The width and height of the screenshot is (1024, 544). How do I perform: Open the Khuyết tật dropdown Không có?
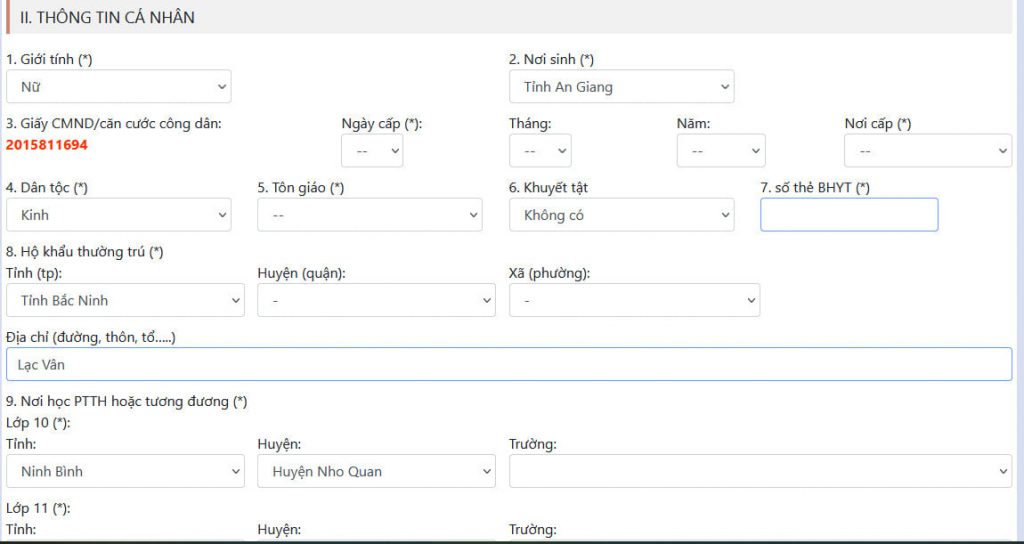621,214
